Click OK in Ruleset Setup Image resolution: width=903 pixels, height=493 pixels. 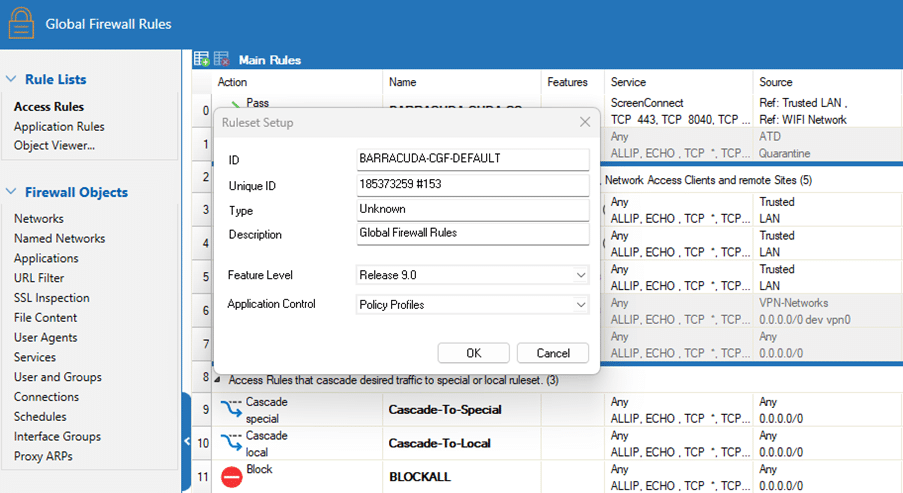click(x=473, y=353)
